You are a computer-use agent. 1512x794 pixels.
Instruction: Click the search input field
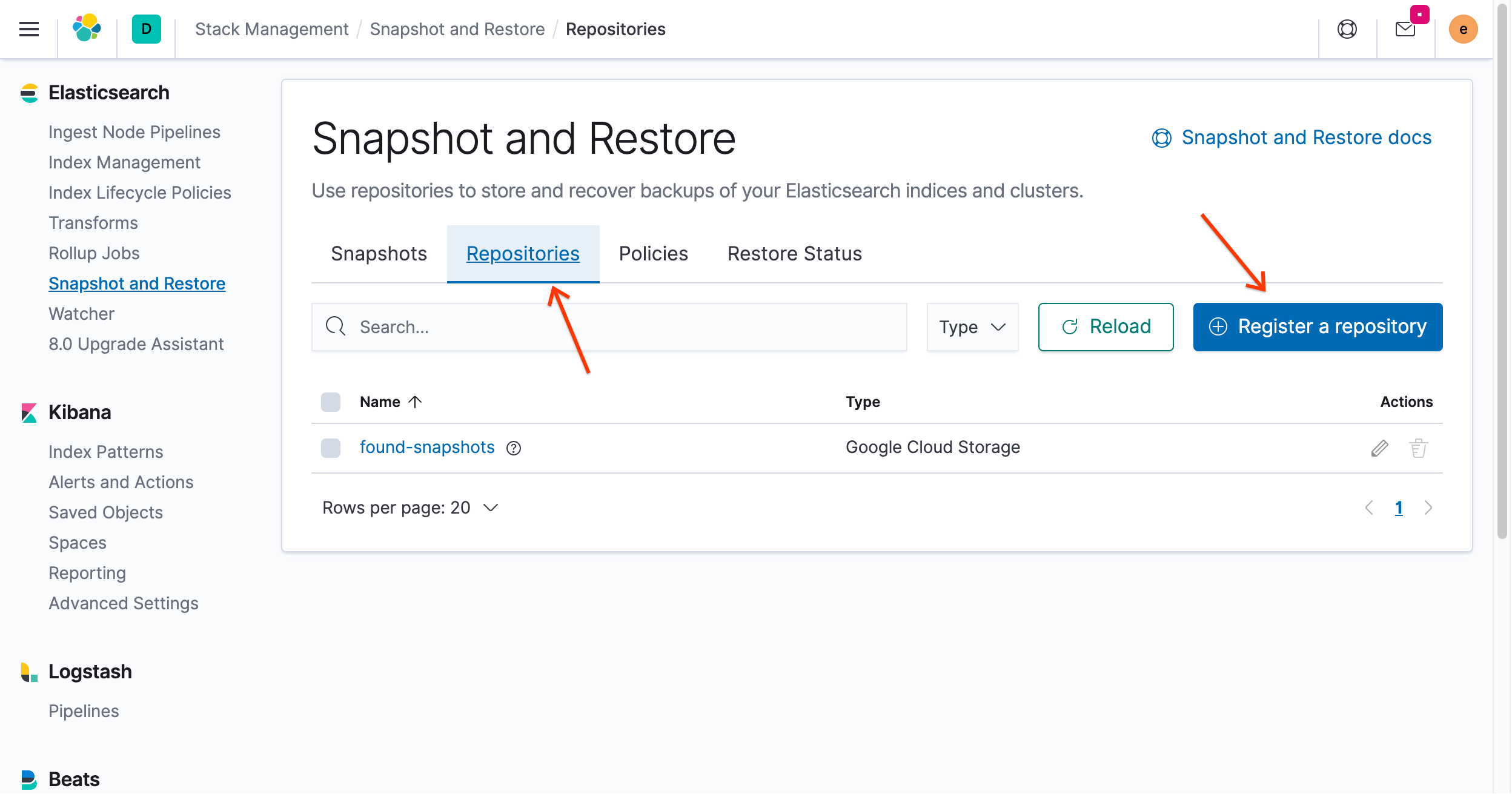pyautogui.click(x=611, y=326)
